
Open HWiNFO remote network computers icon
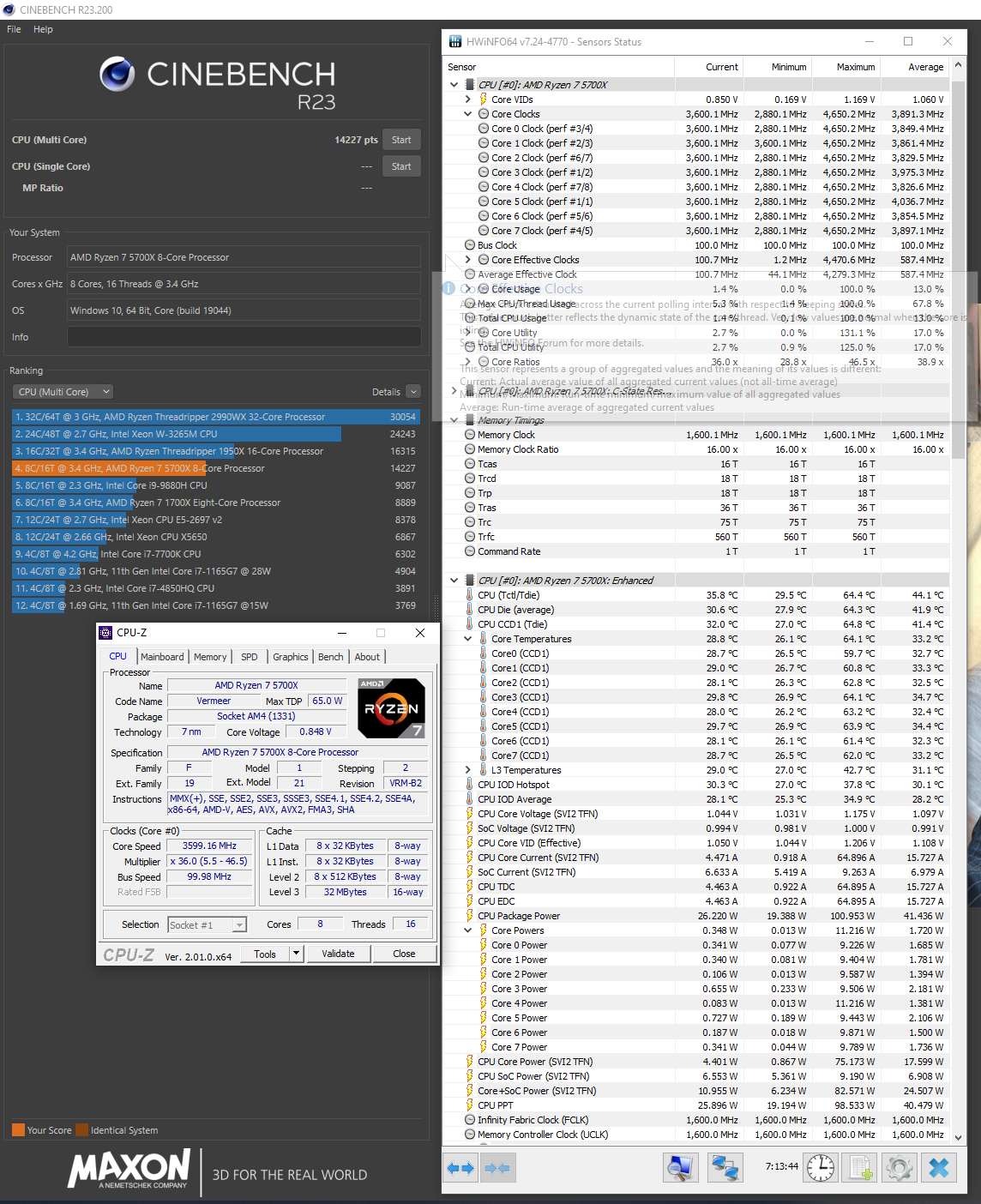[725, 1168]
